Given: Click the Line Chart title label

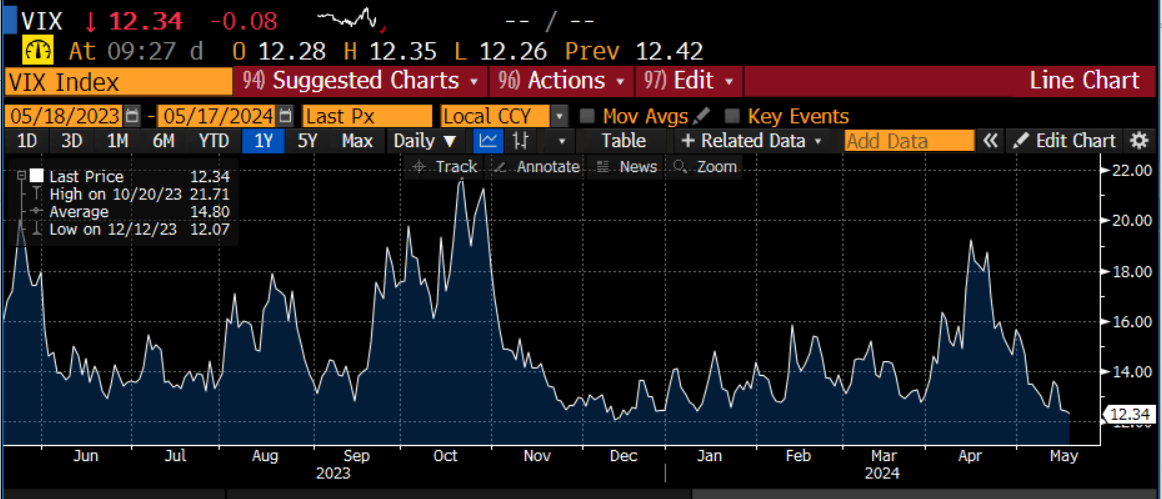Looking at the screenshot, I should [x=1084, y=80].
